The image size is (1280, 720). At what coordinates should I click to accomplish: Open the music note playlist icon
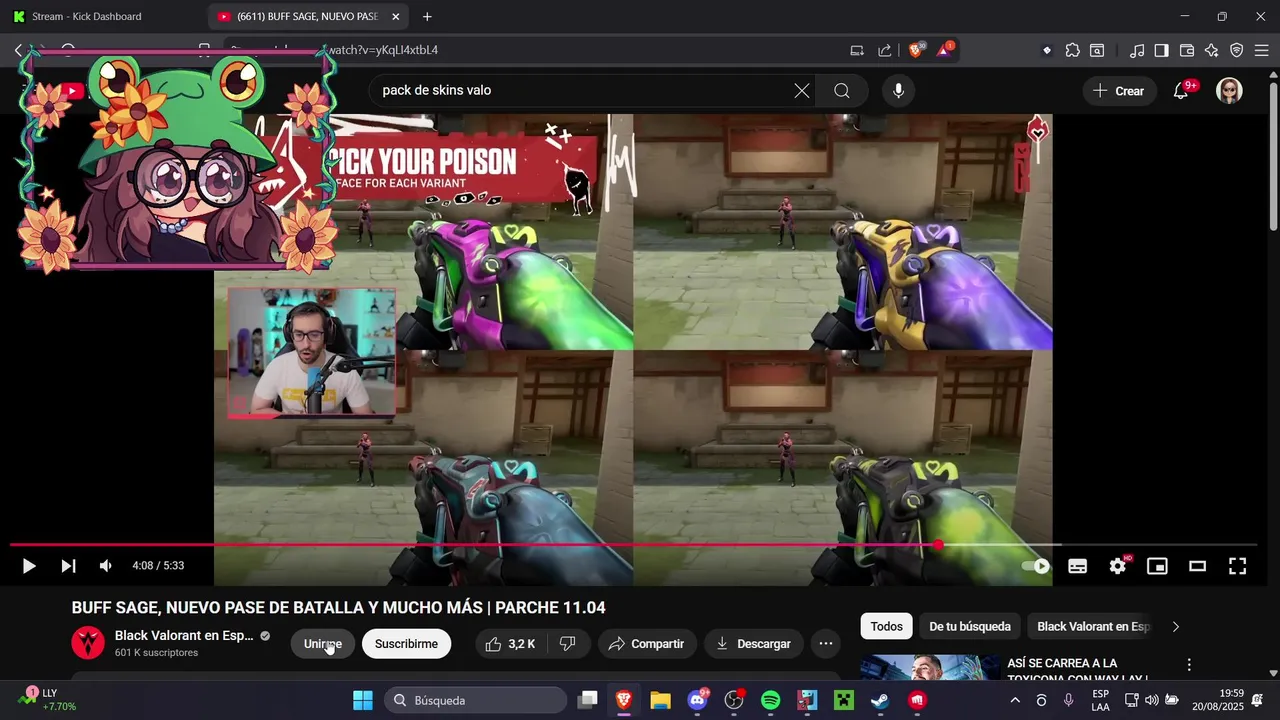[1137, 50]
